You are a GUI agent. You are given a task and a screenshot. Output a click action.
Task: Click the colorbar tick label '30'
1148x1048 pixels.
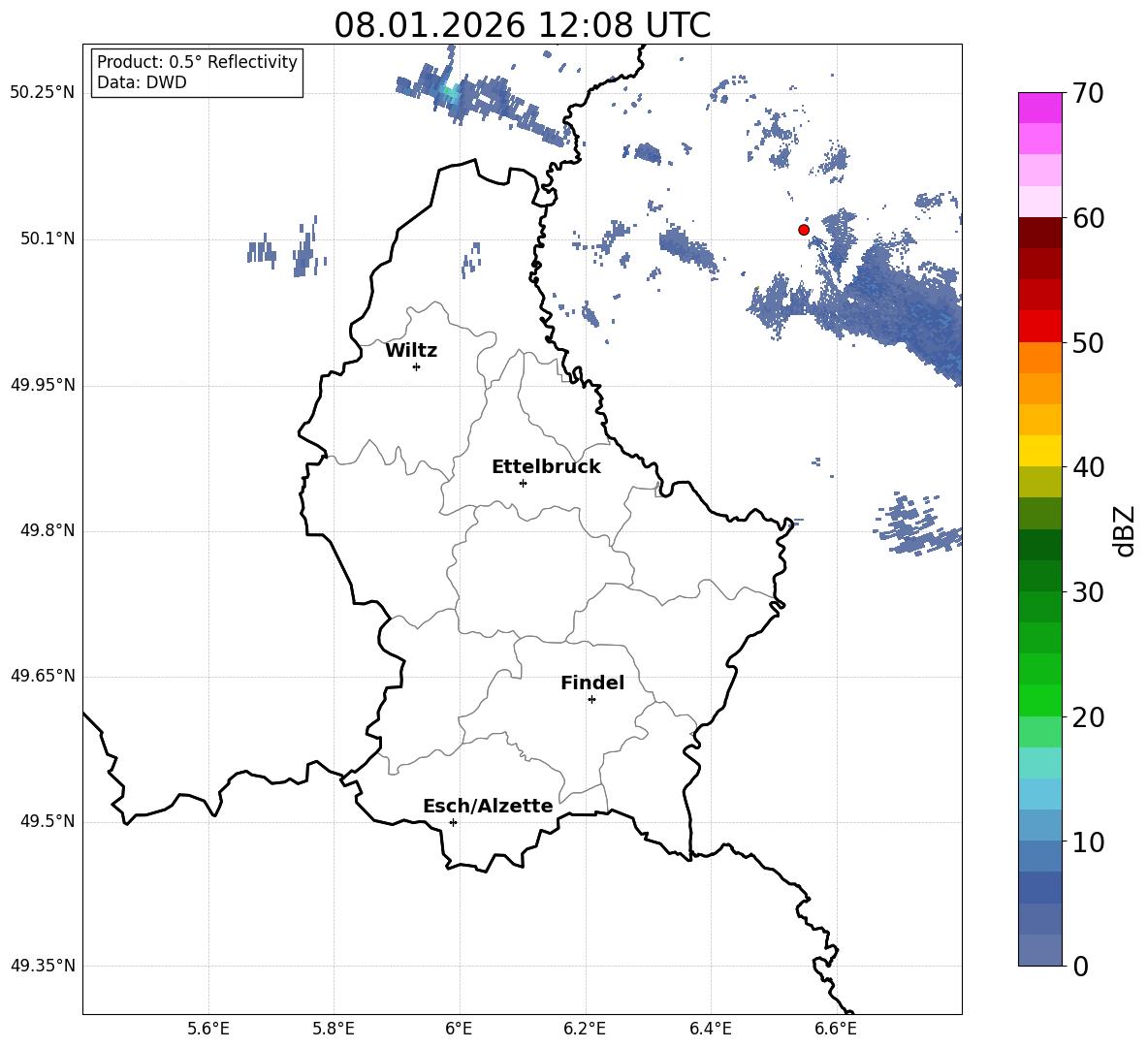coord(1088,592)
